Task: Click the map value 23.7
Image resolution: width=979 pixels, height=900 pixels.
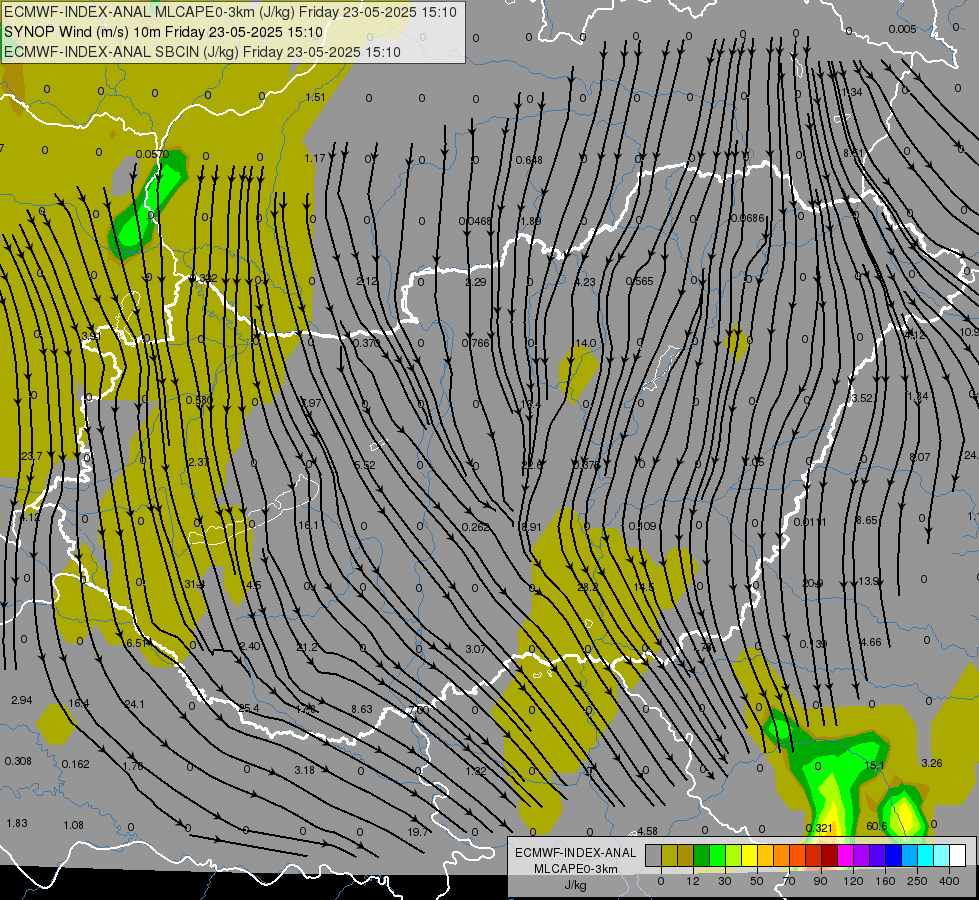Action: (31, 456)
